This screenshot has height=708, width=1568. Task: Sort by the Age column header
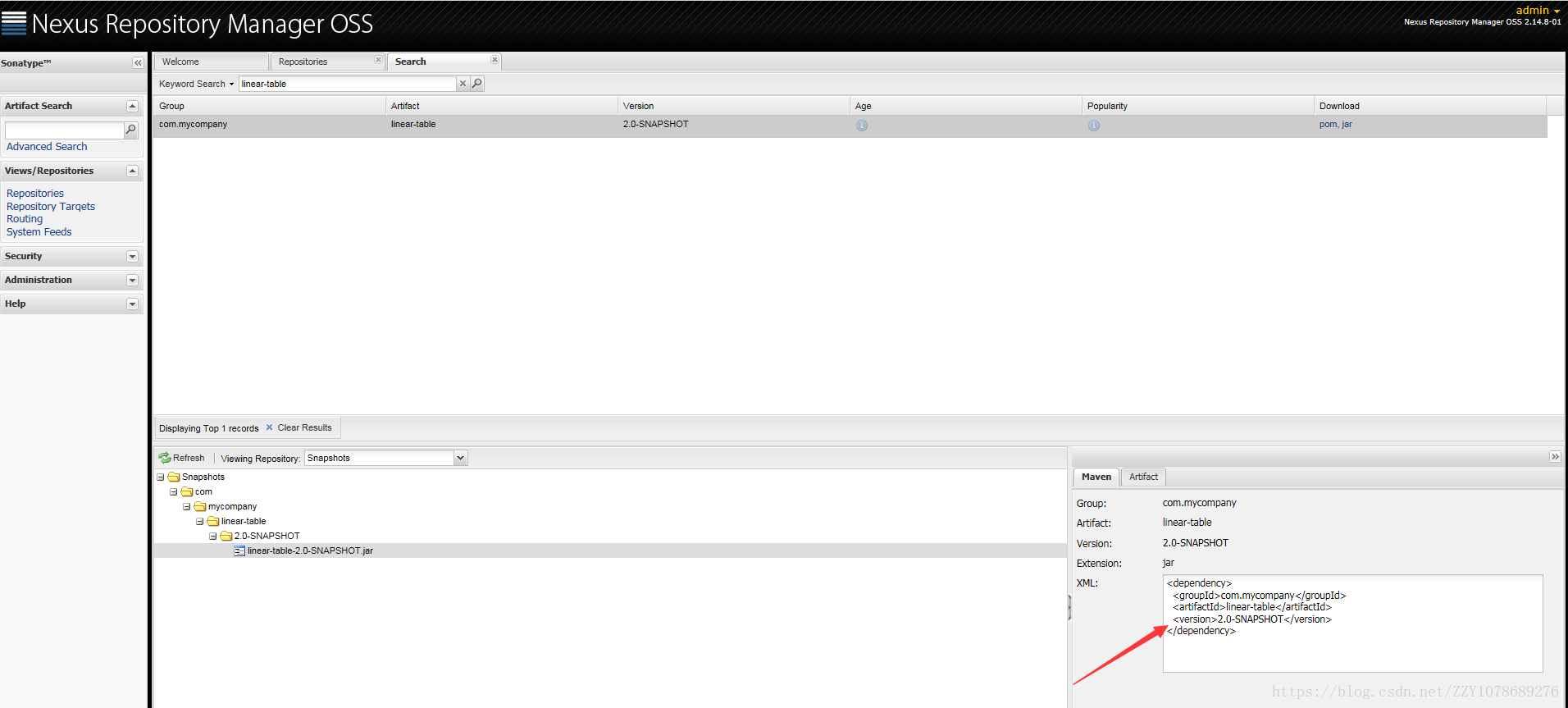[x=965, y=106]
